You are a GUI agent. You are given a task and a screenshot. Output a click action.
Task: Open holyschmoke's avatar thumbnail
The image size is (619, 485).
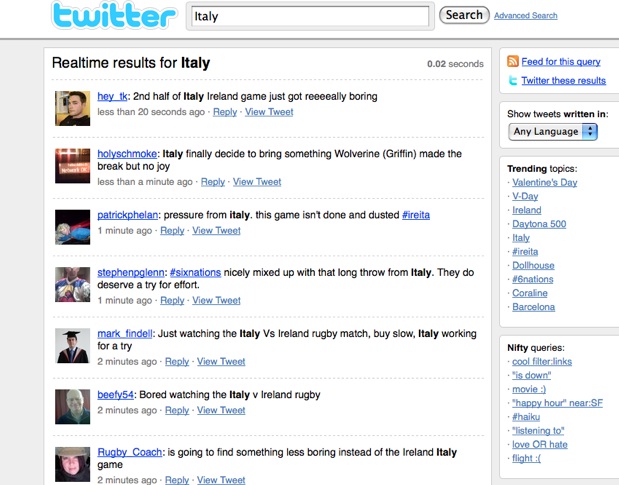pyautogui.click(x=73, y=166)
